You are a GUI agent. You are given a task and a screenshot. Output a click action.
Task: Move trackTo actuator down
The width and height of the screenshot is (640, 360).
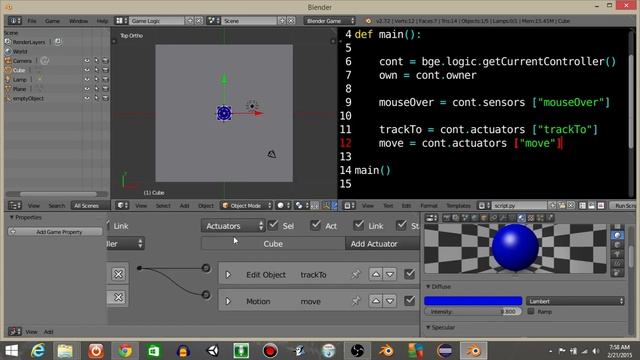[390, 274]
